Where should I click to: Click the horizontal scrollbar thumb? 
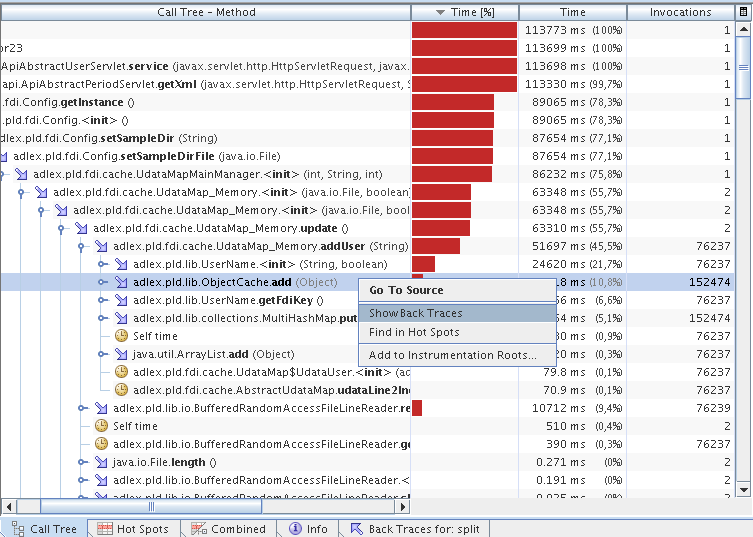pos(151,506)
